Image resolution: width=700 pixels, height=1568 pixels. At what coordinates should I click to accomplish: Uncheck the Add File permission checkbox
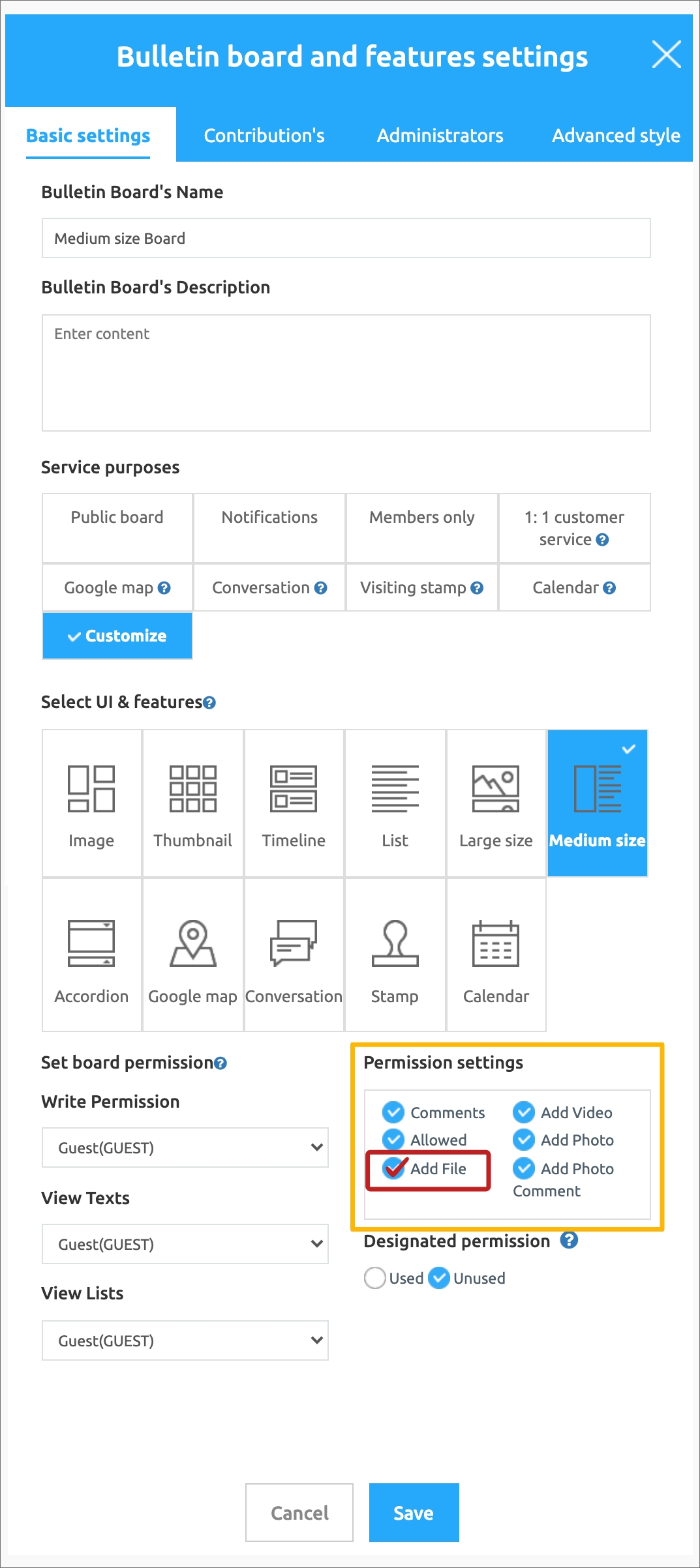[x=393, y=1168]
